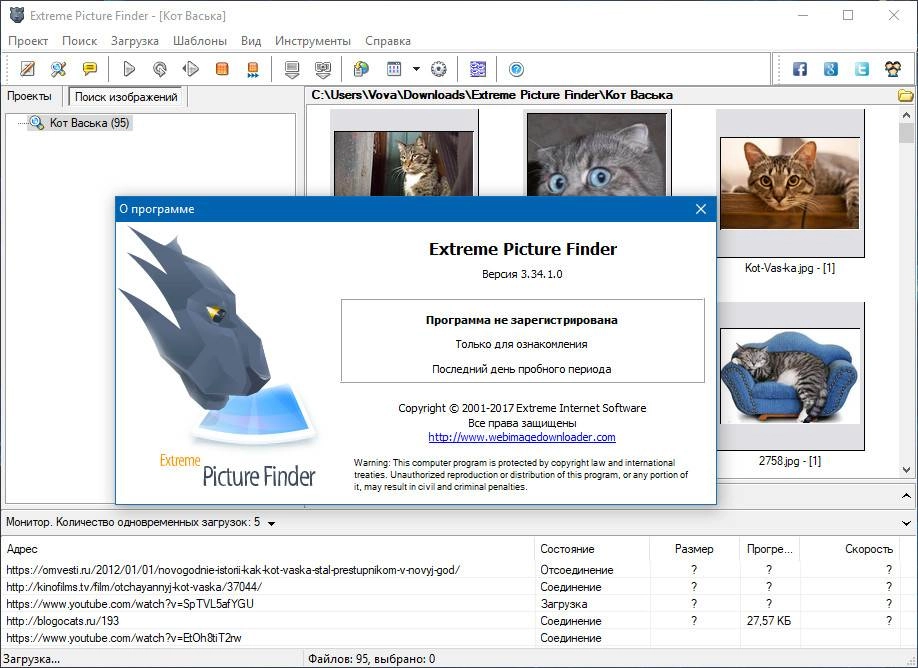918x668 pixels.
Task: Click the Размер column header
Action: [694, 549]
